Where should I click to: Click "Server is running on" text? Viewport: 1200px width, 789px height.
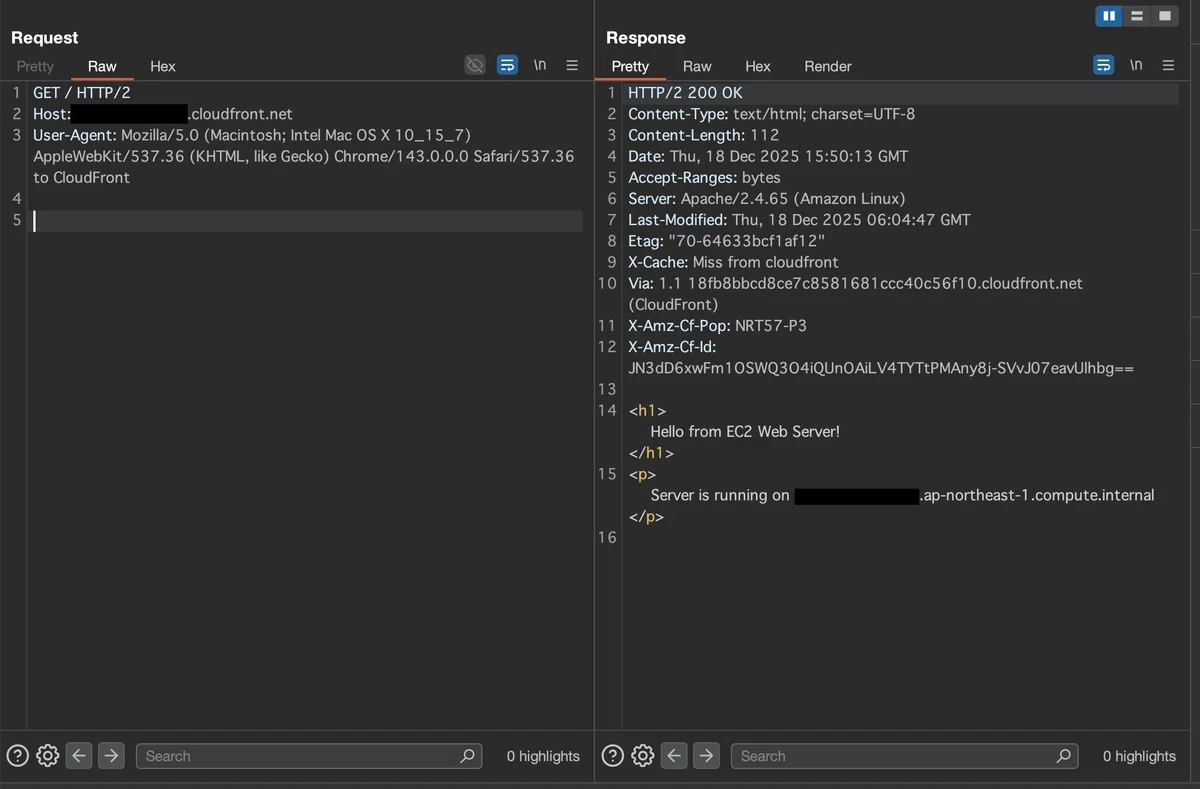pyautogui.click(x=720, y=495)
